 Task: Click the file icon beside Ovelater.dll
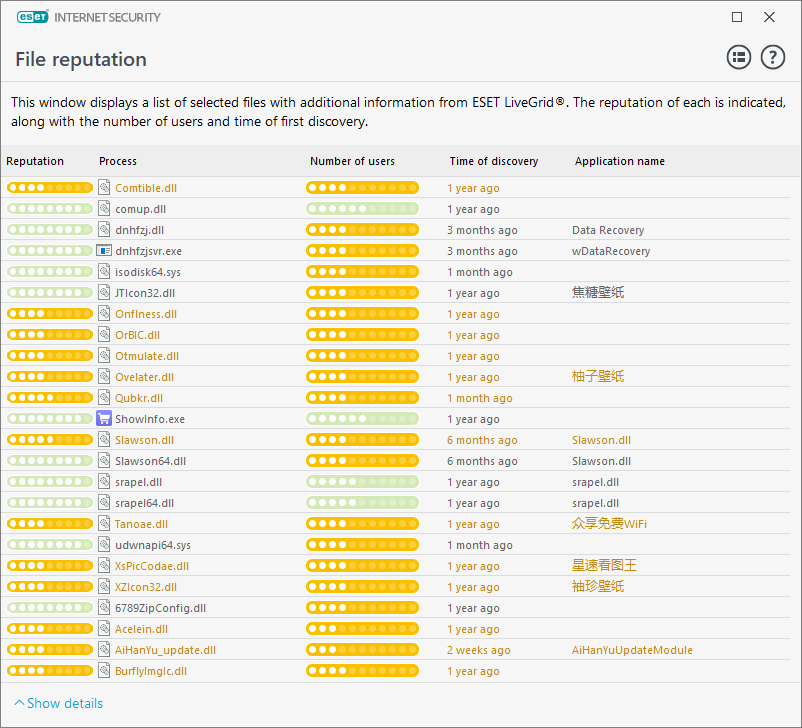tap(104, 376)
